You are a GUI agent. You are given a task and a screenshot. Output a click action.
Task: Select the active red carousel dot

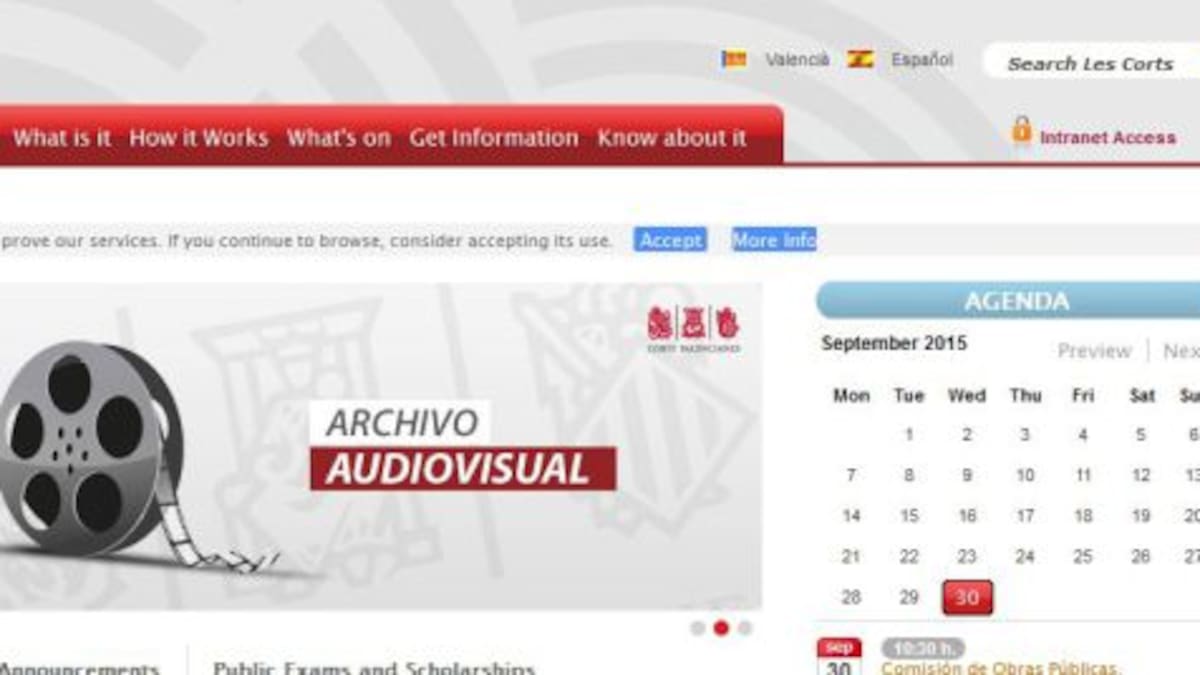pyautogui.click(x=721, y=628)
